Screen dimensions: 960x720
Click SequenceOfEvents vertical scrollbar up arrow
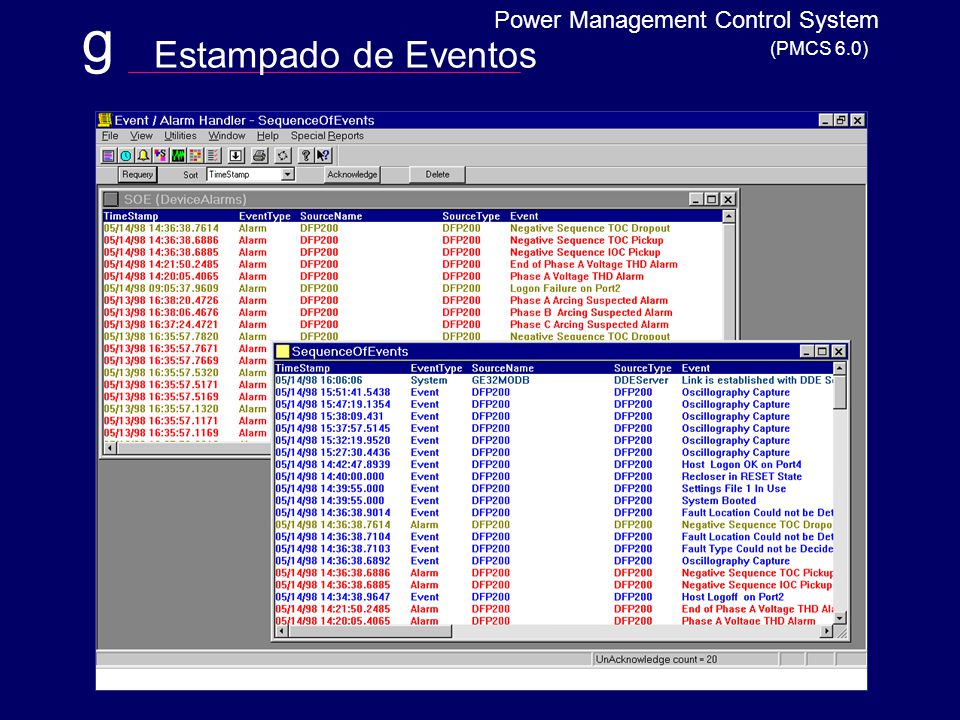pos(839,368)
